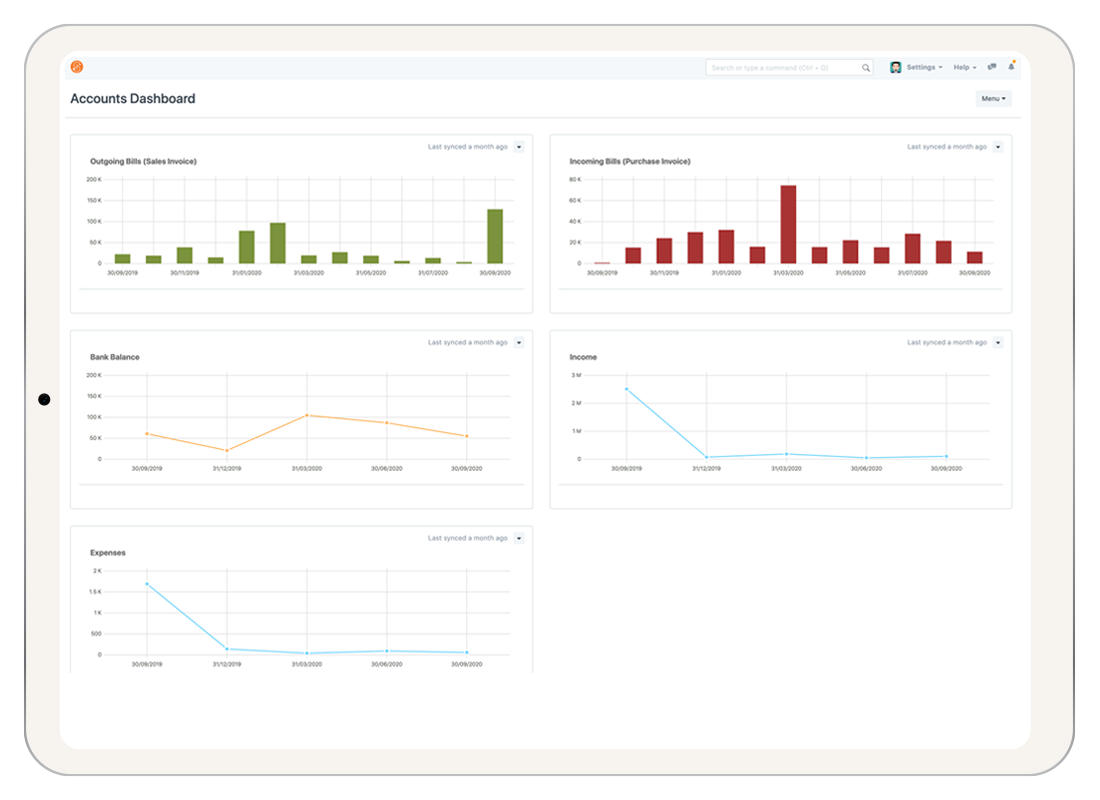Viewport: 1100px width, 800px height.
Task: Click Income 'Last synced a month ago' text
Action: tap(947, 343)
